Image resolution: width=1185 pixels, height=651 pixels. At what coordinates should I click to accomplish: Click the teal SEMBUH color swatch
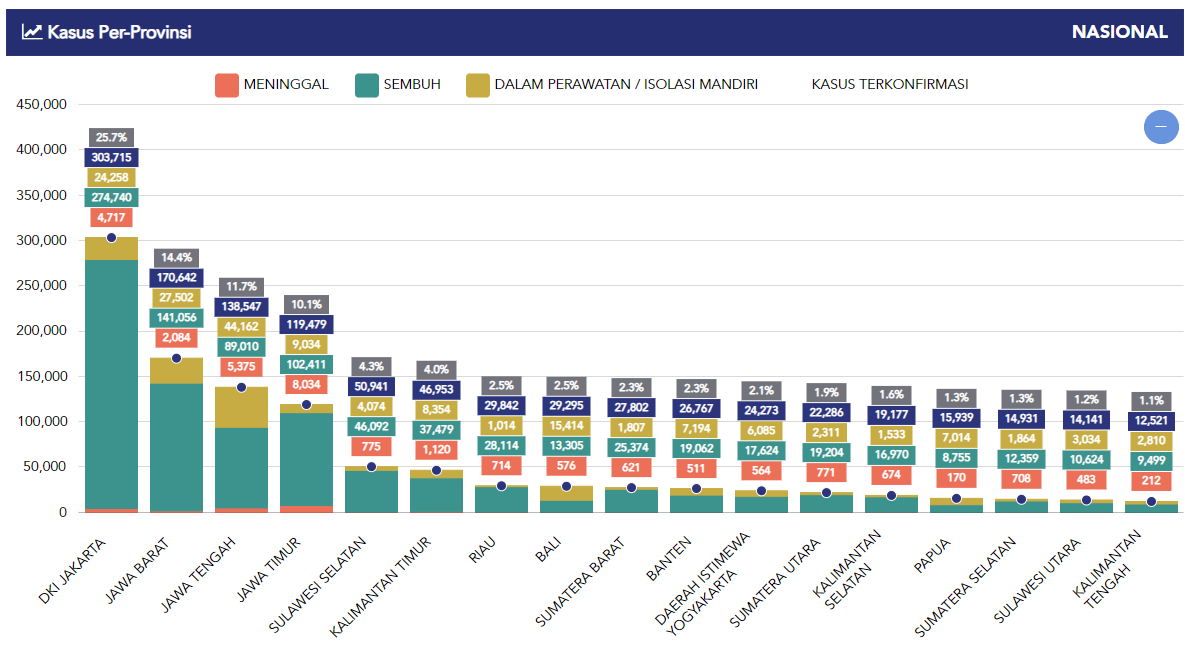tap(367, 85)
